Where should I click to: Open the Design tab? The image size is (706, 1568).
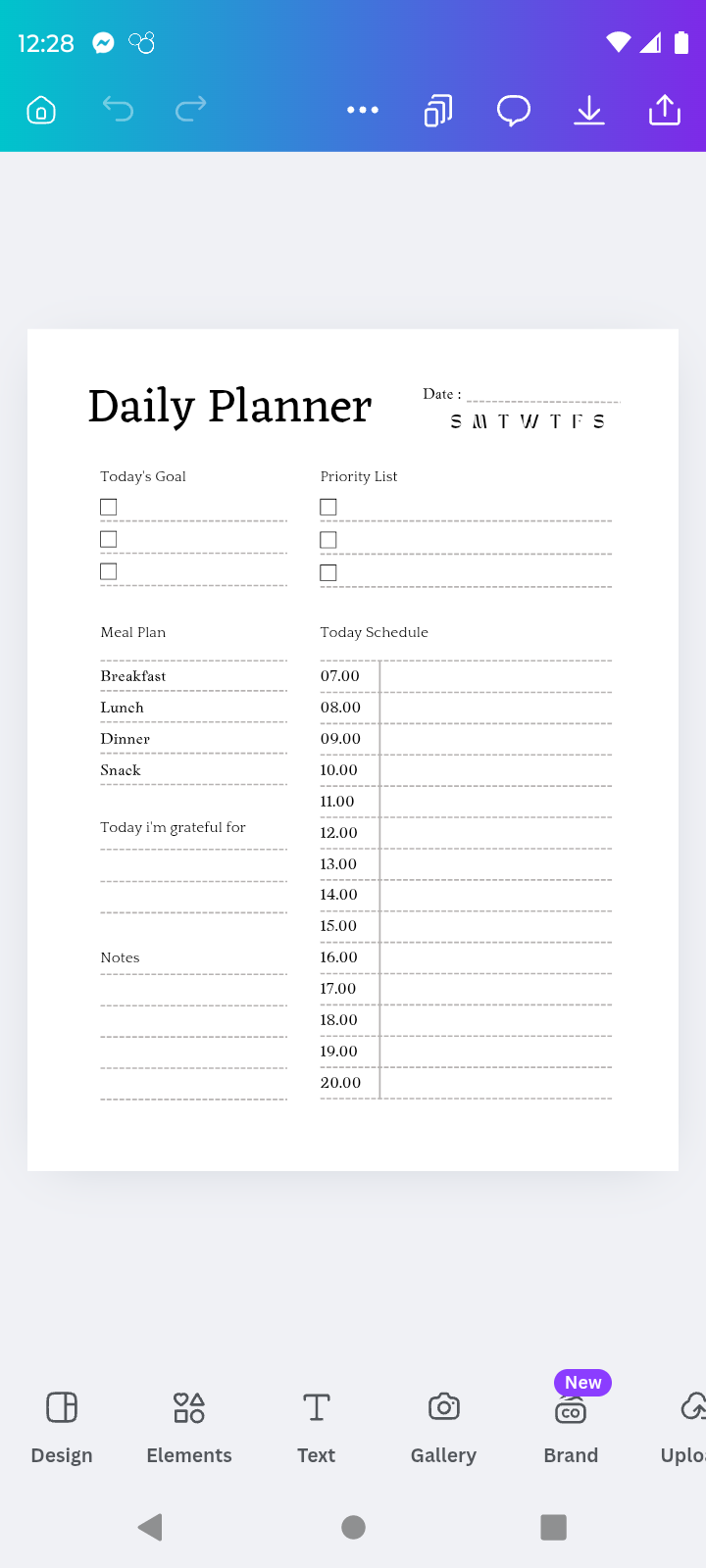click(62, 1425)
